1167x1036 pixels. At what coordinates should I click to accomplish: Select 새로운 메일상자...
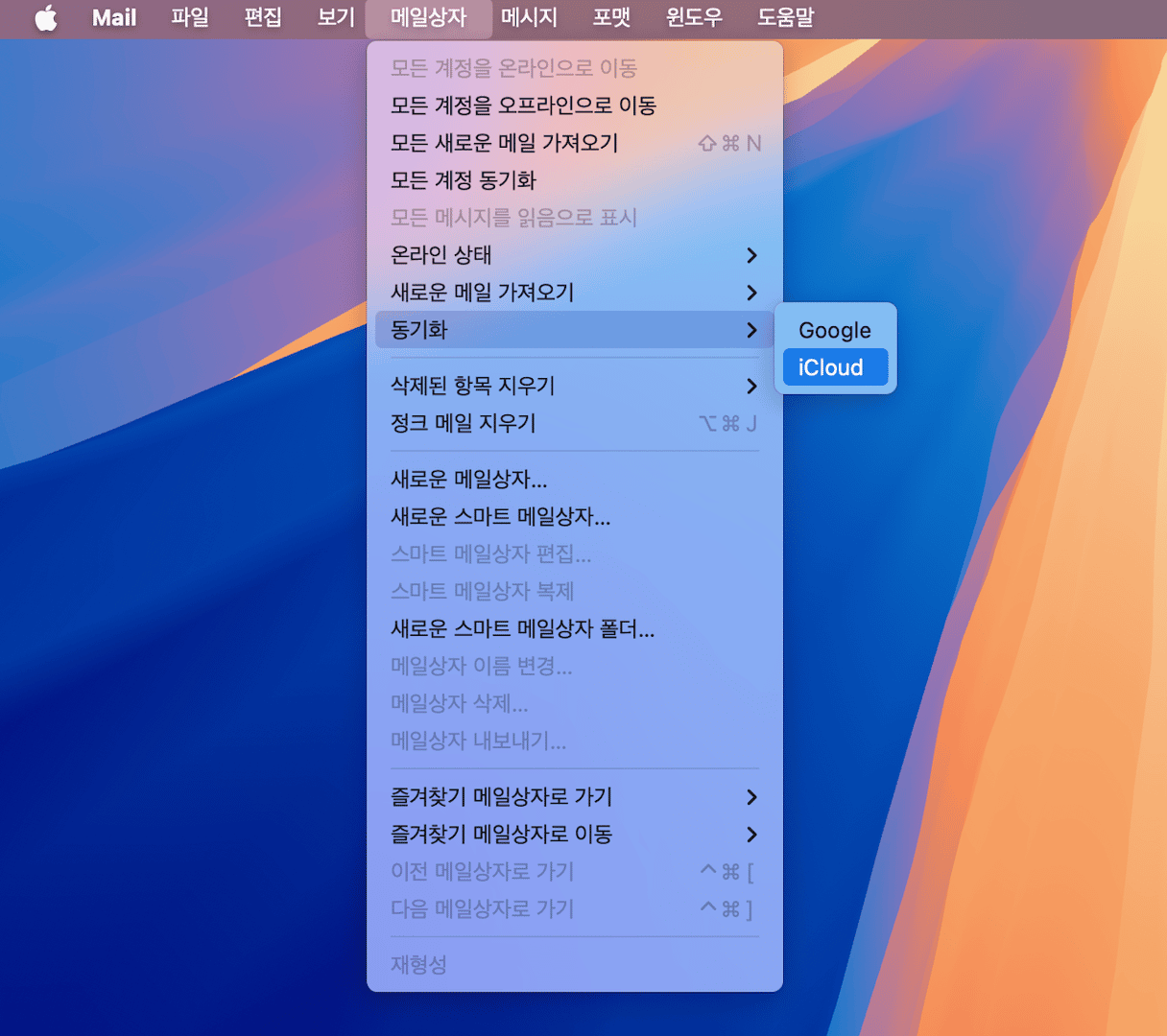coord(575,480)
